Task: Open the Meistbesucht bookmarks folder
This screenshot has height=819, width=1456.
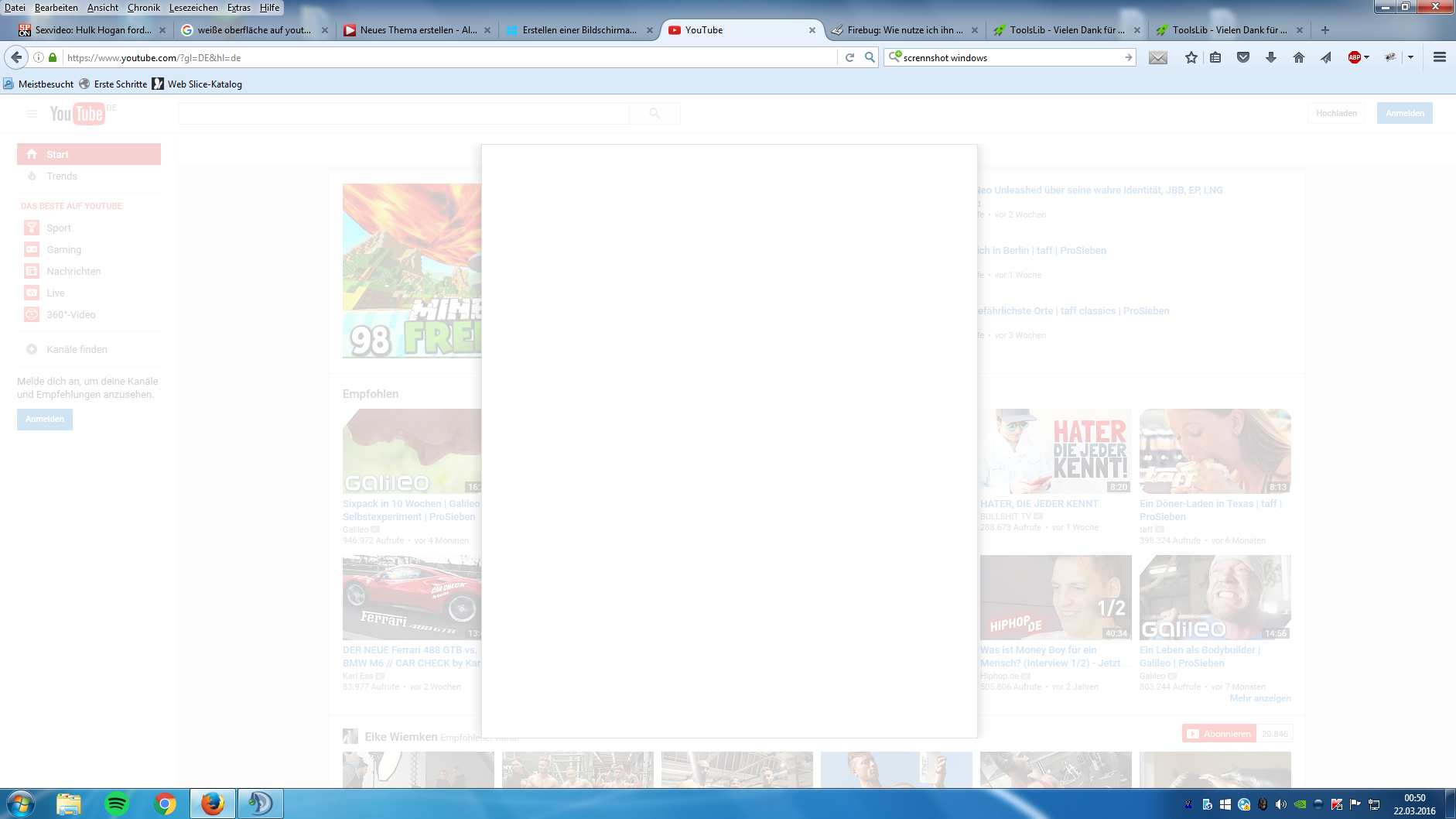Action: [x=46, y=84]
